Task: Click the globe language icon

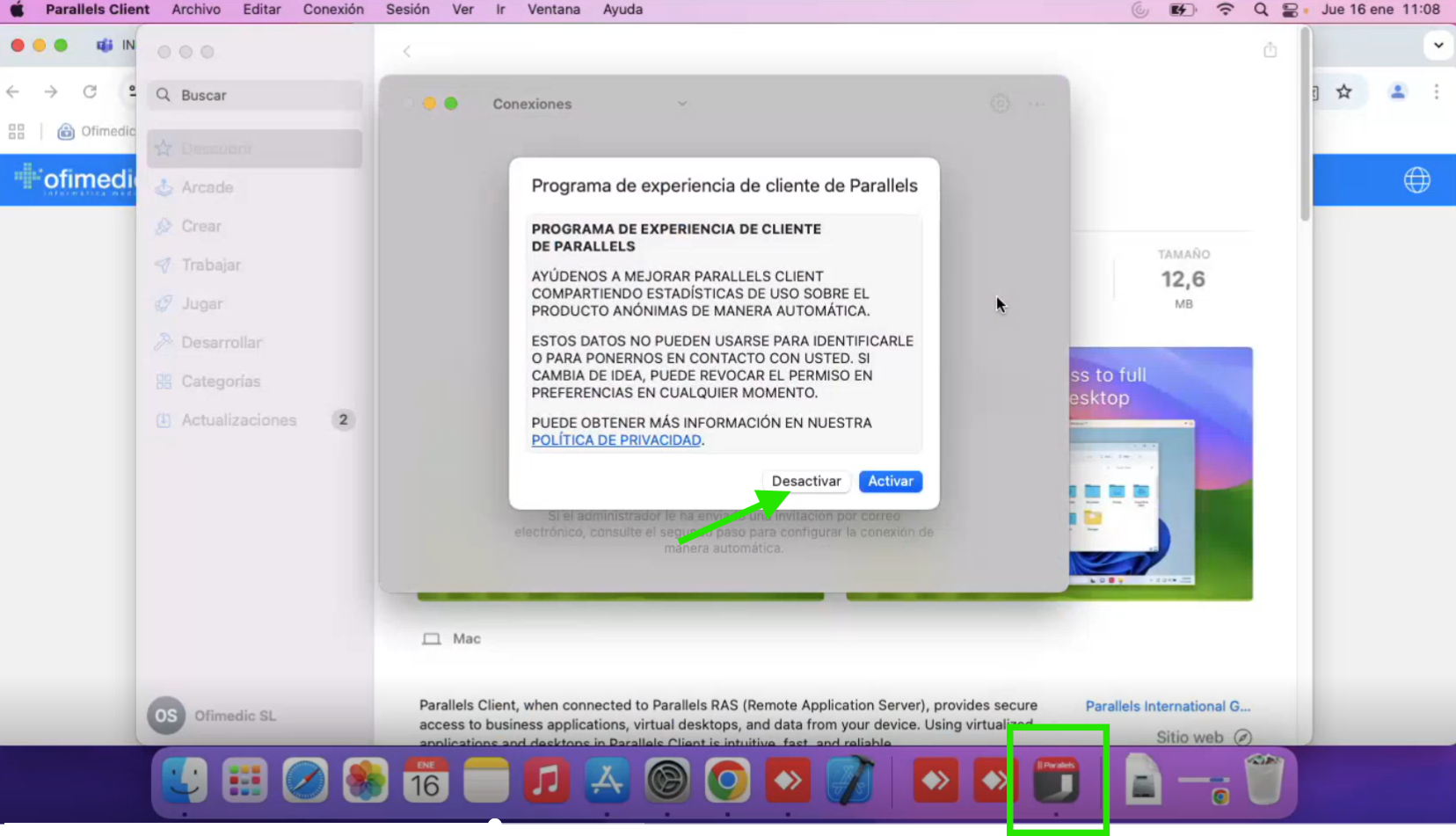Action: pyautogui.click(x=1416, y=180)
